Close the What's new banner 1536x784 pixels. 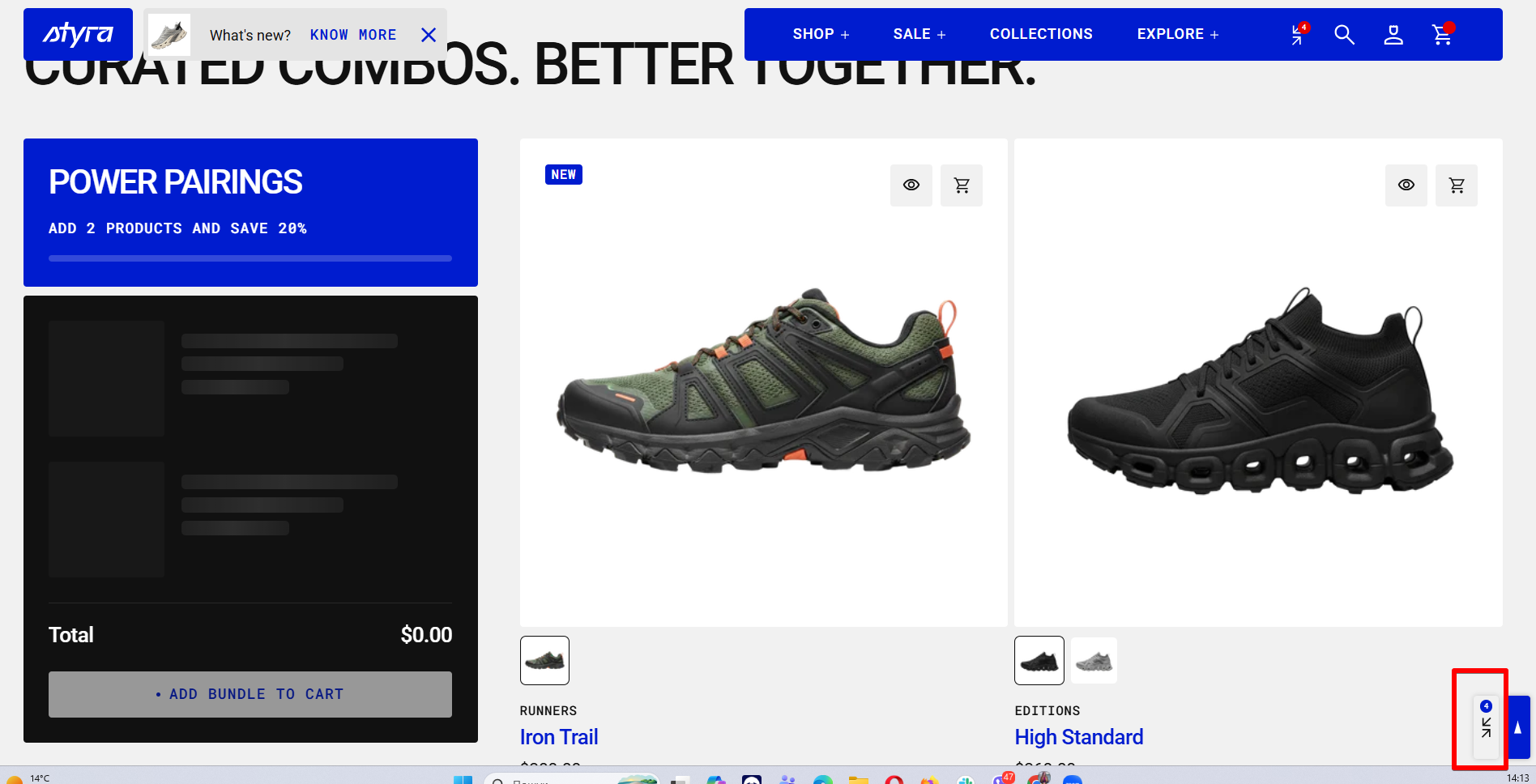tap(429, 35)
